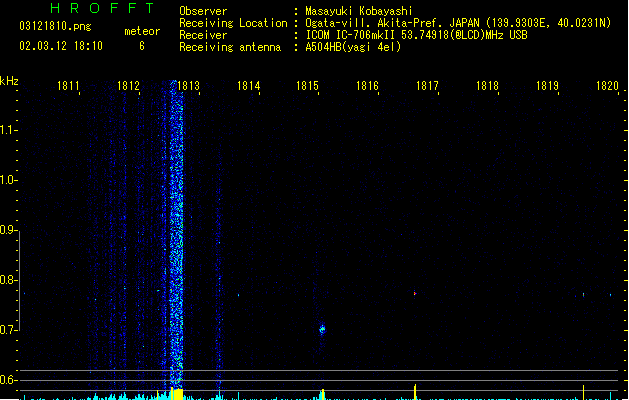Click the 1815 time axis label
The width and height of the screenshot is (629, 400).
[307, 86]
